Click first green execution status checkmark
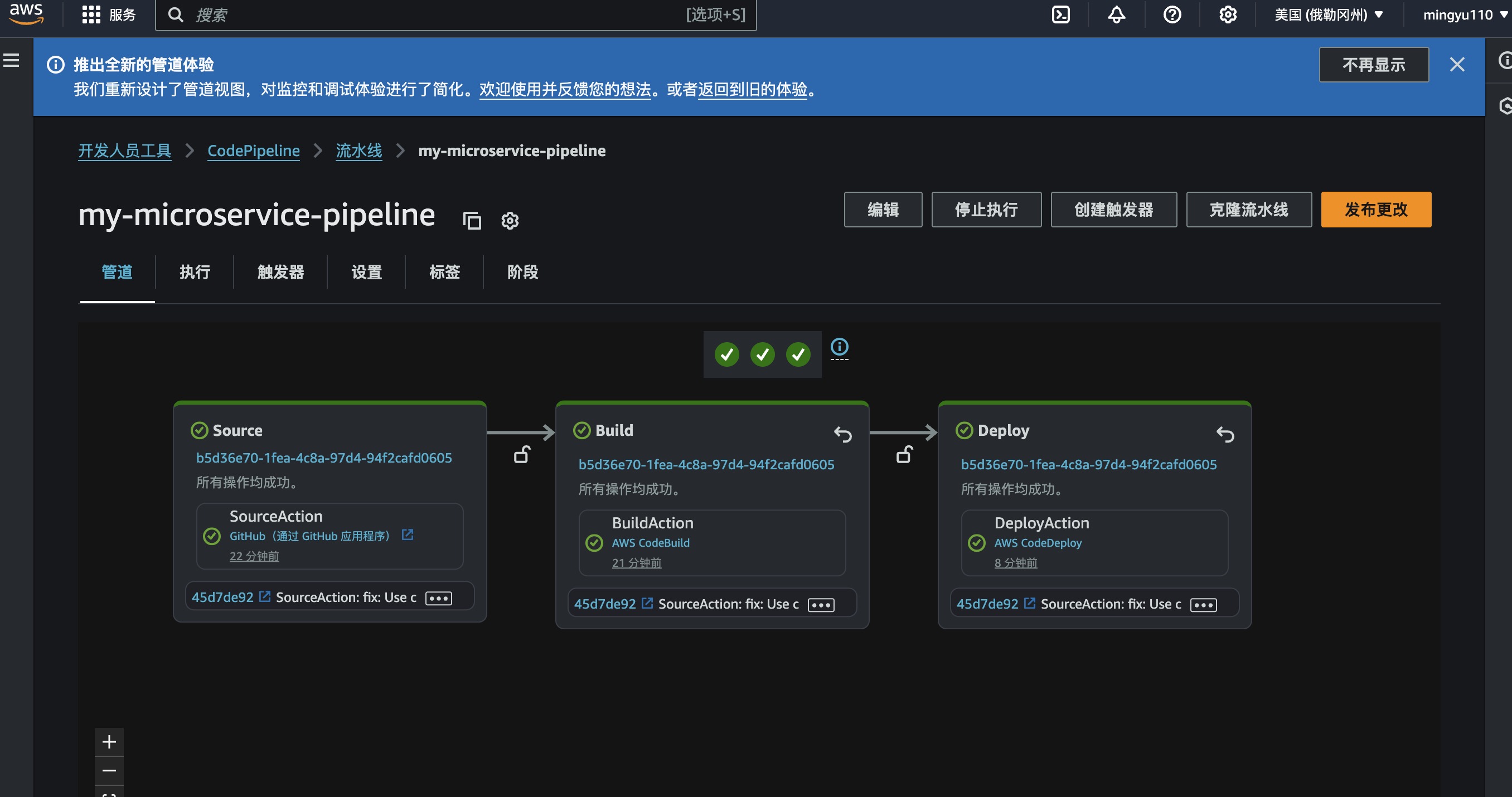 (x=726, y=354)
